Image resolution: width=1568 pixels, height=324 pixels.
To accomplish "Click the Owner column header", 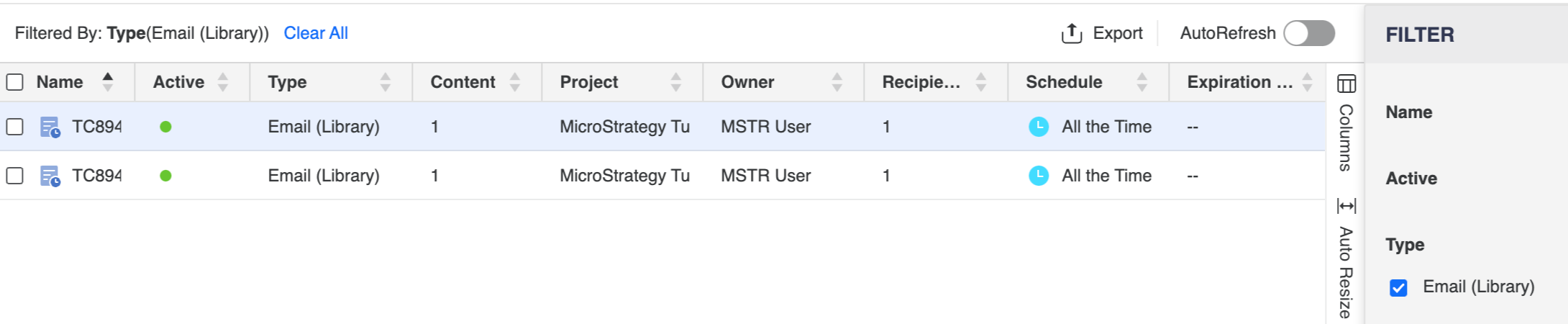I will 747,82.
